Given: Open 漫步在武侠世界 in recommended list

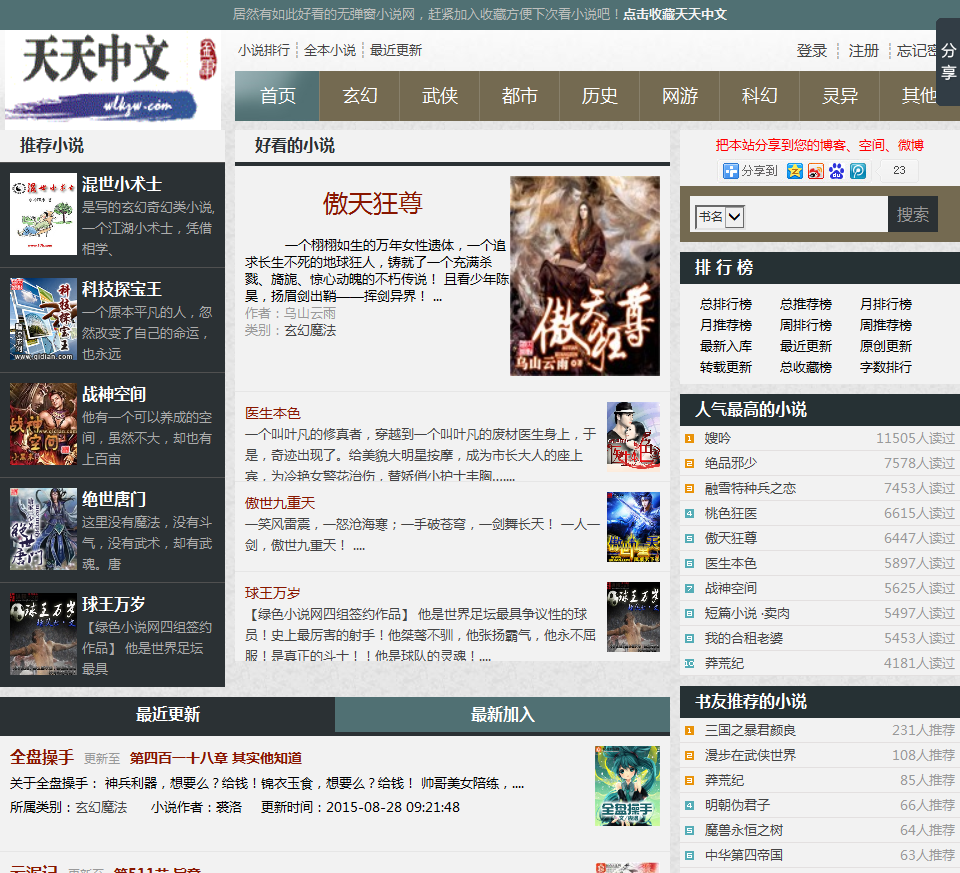Looking at the screenshot, I should coord(750,755).
